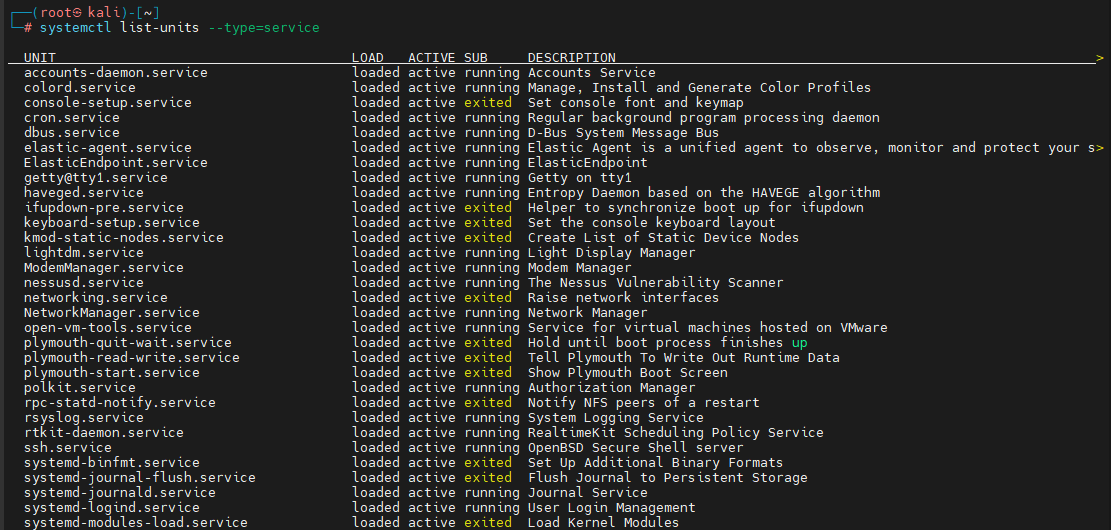
Task: Click 'Create List of Static Device Nodes'
Action: [x=663, y=237]
